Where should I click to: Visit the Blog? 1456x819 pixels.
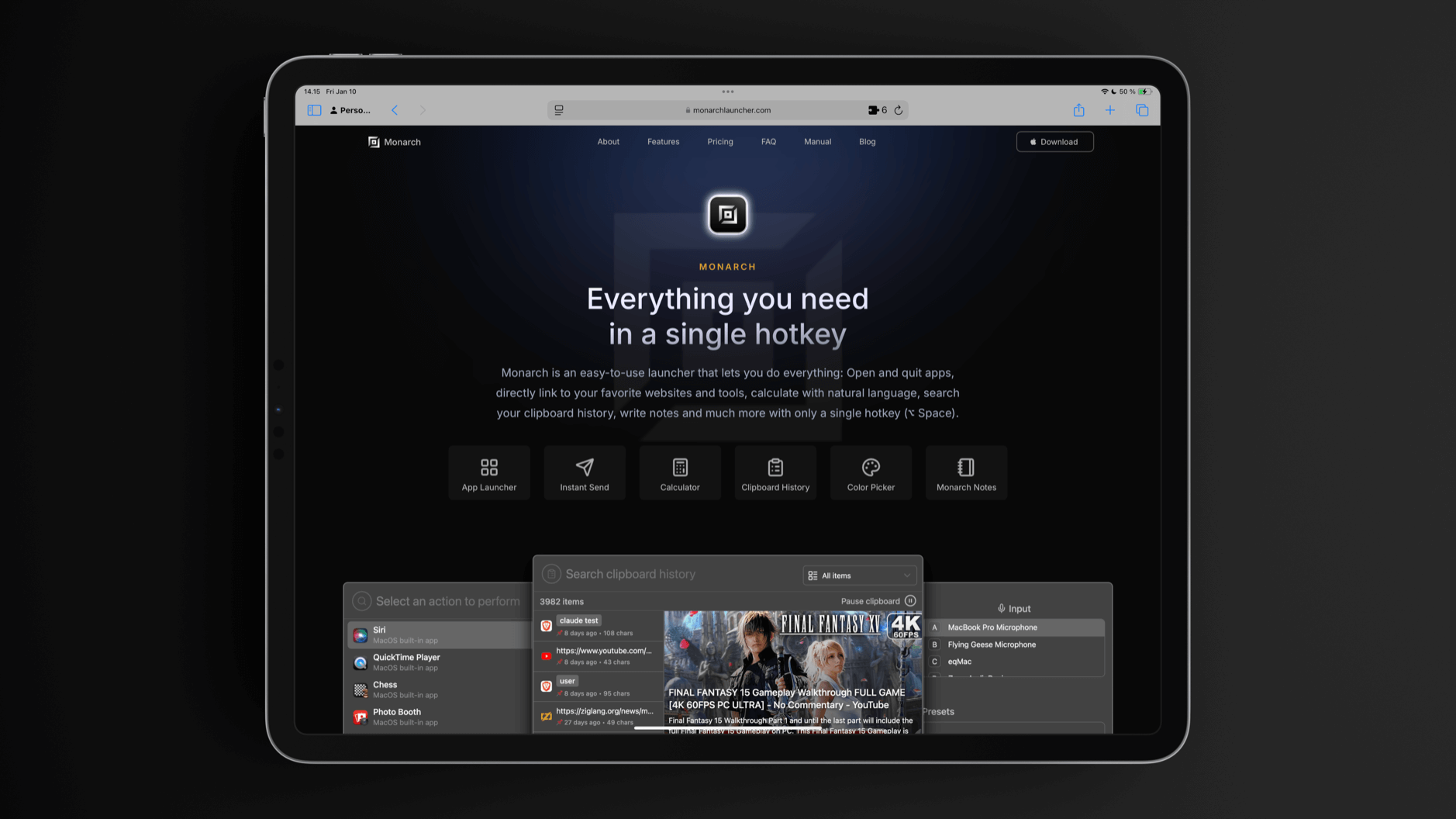click(867, 142)
